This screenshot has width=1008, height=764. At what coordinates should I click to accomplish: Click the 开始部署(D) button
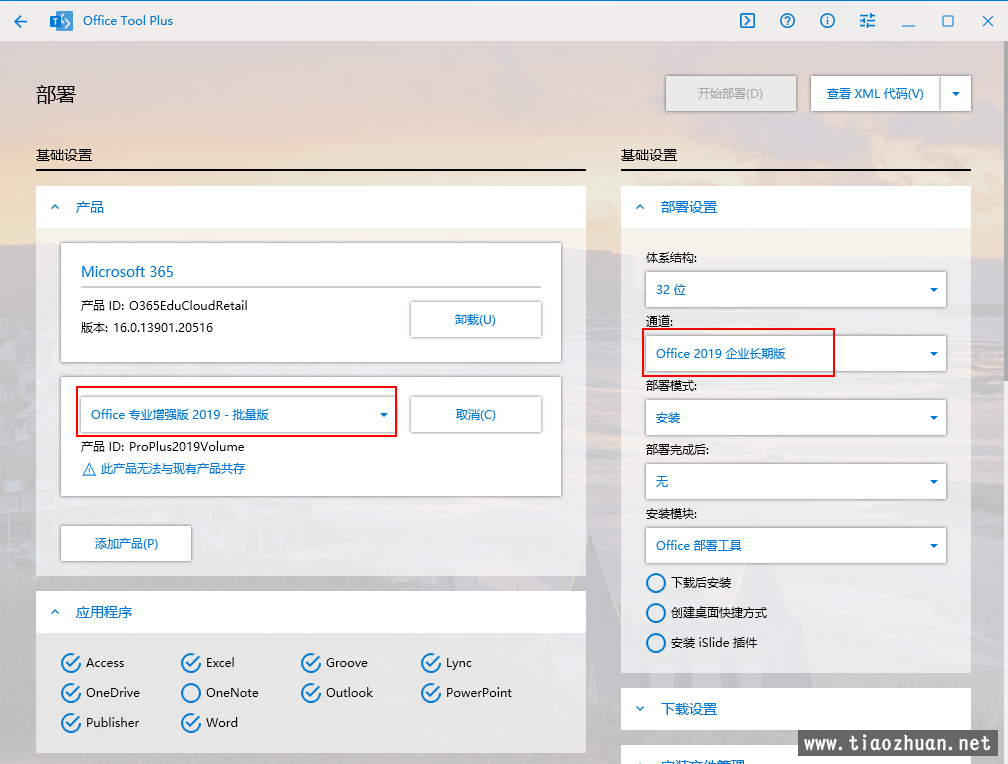coord(730,93)
